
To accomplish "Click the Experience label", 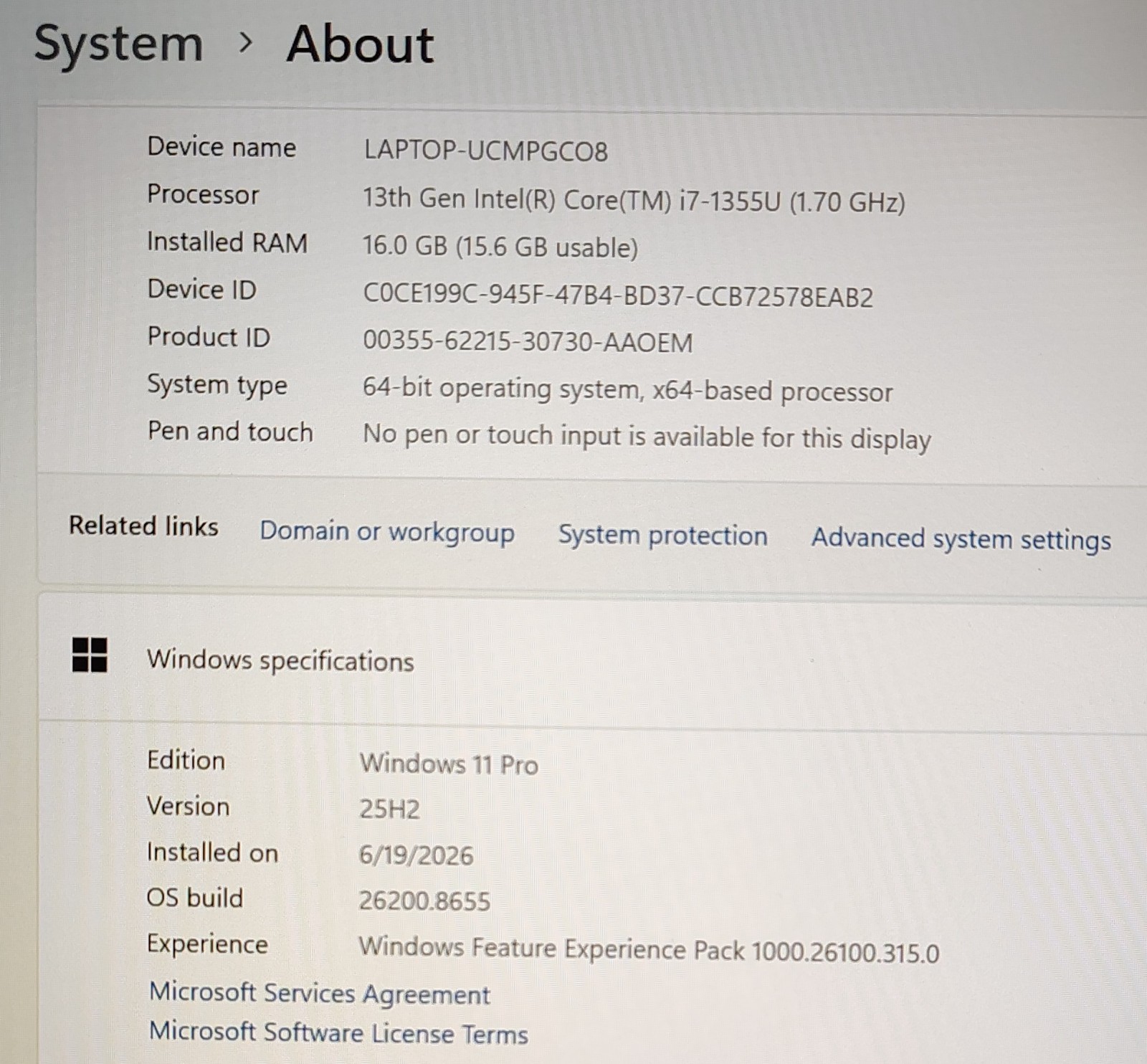I will (x=207, y=945).
